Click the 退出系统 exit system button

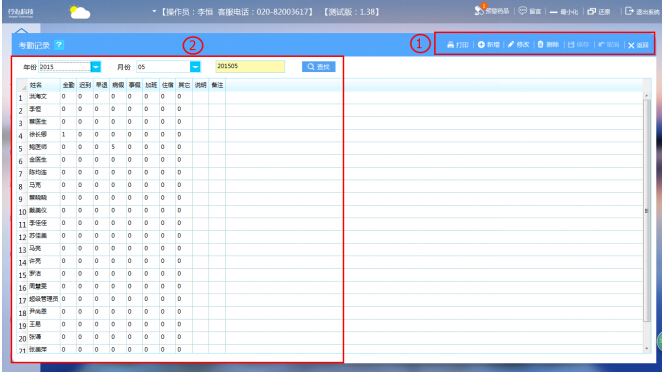(x=642, y=11)
